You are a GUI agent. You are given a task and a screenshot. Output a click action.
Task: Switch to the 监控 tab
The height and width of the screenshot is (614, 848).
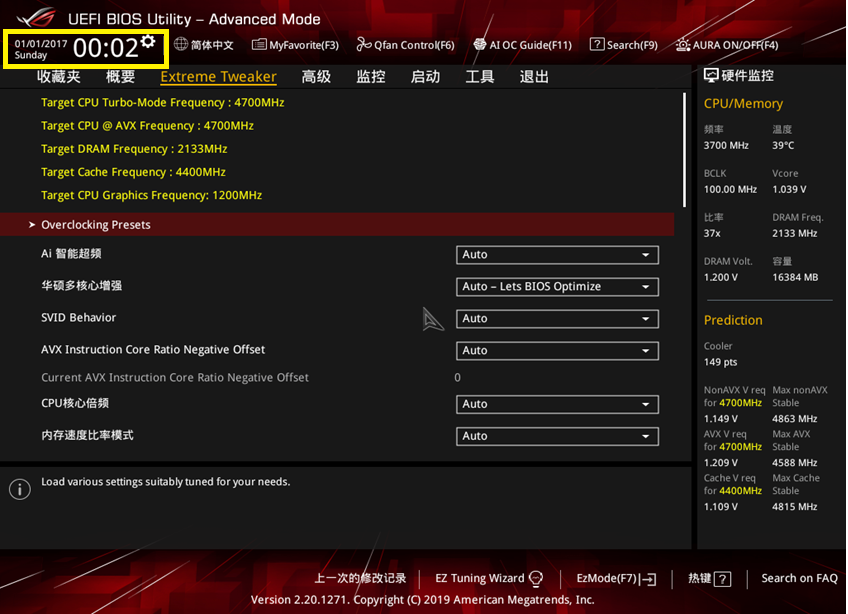point(370,77)
